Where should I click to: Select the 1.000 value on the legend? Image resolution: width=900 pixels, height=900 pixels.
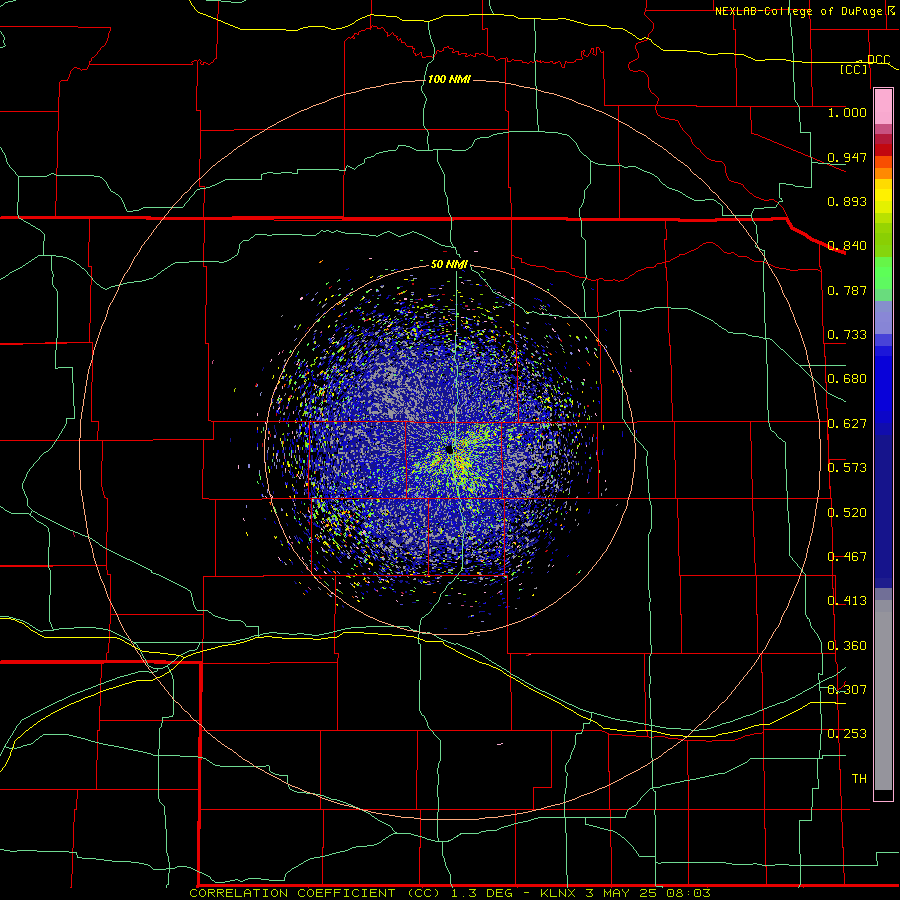click(x=847, y=112)
